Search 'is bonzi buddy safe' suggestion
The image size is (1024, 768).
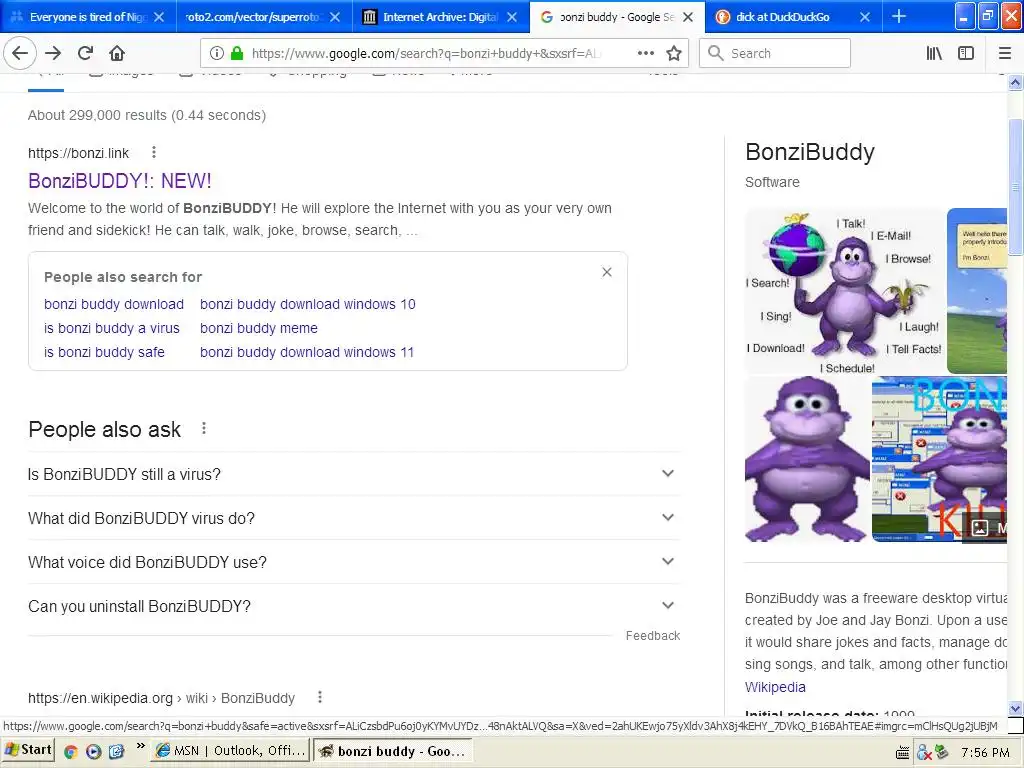(x=104, y=352)
